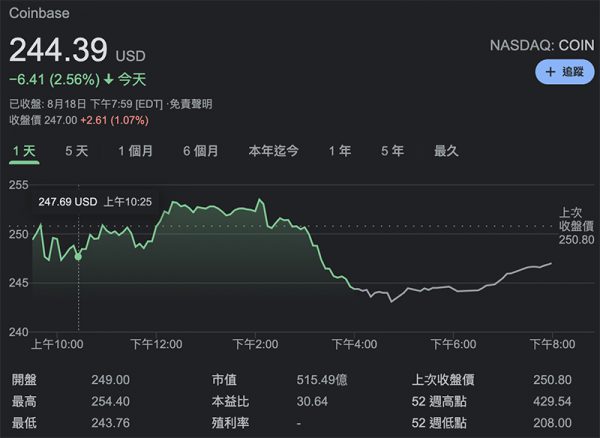Click the 52 週高點 value 429.54

552,401
